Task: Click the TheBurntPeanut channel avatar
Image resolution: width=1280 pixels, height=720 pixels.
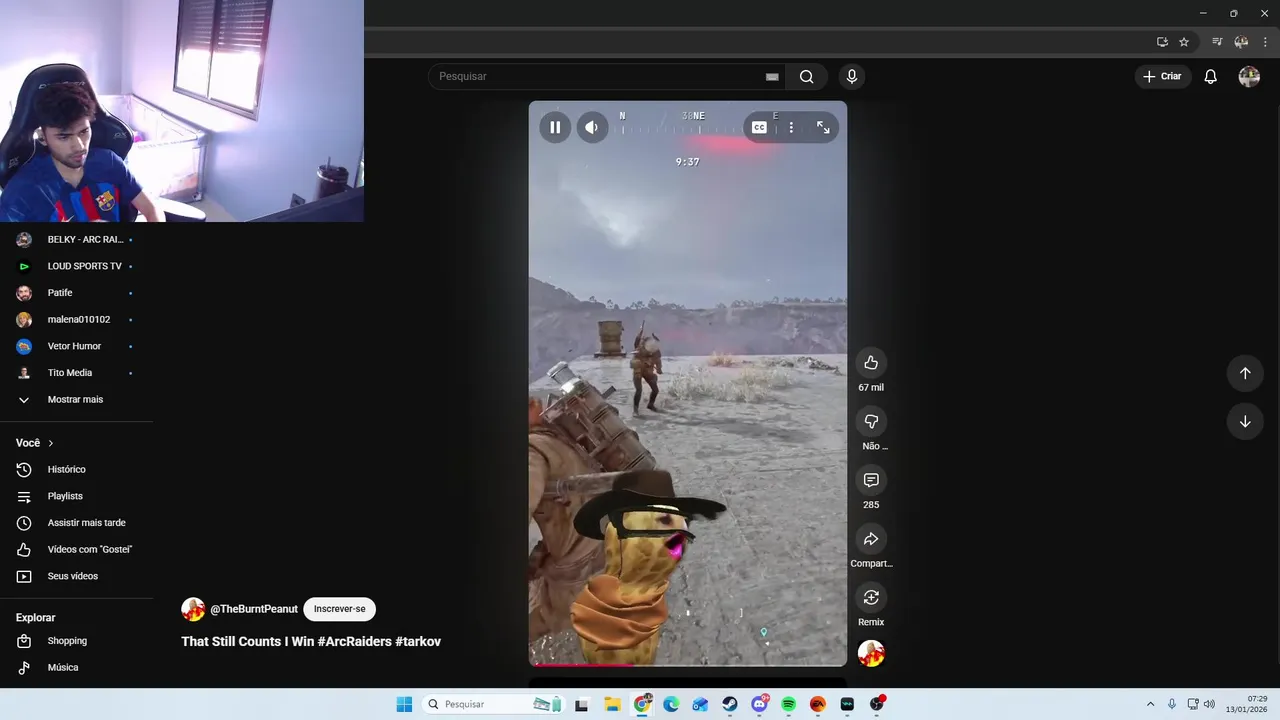Action: (193, 609)
